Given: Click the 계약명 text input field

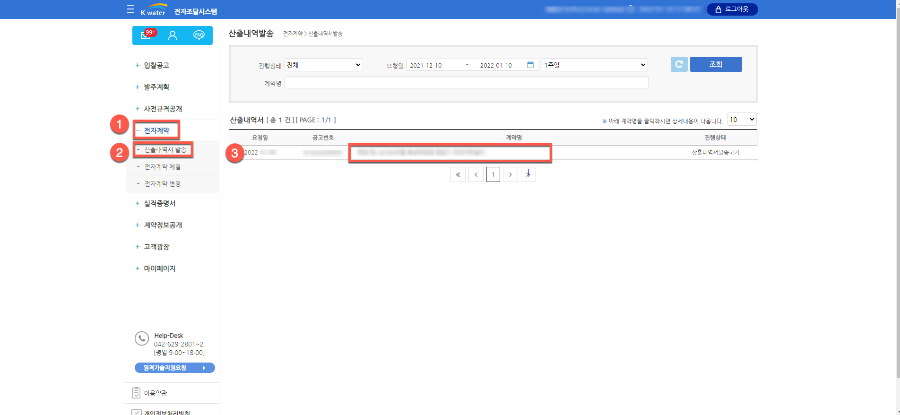Looking at the screenshot, I should click(466, 83).
